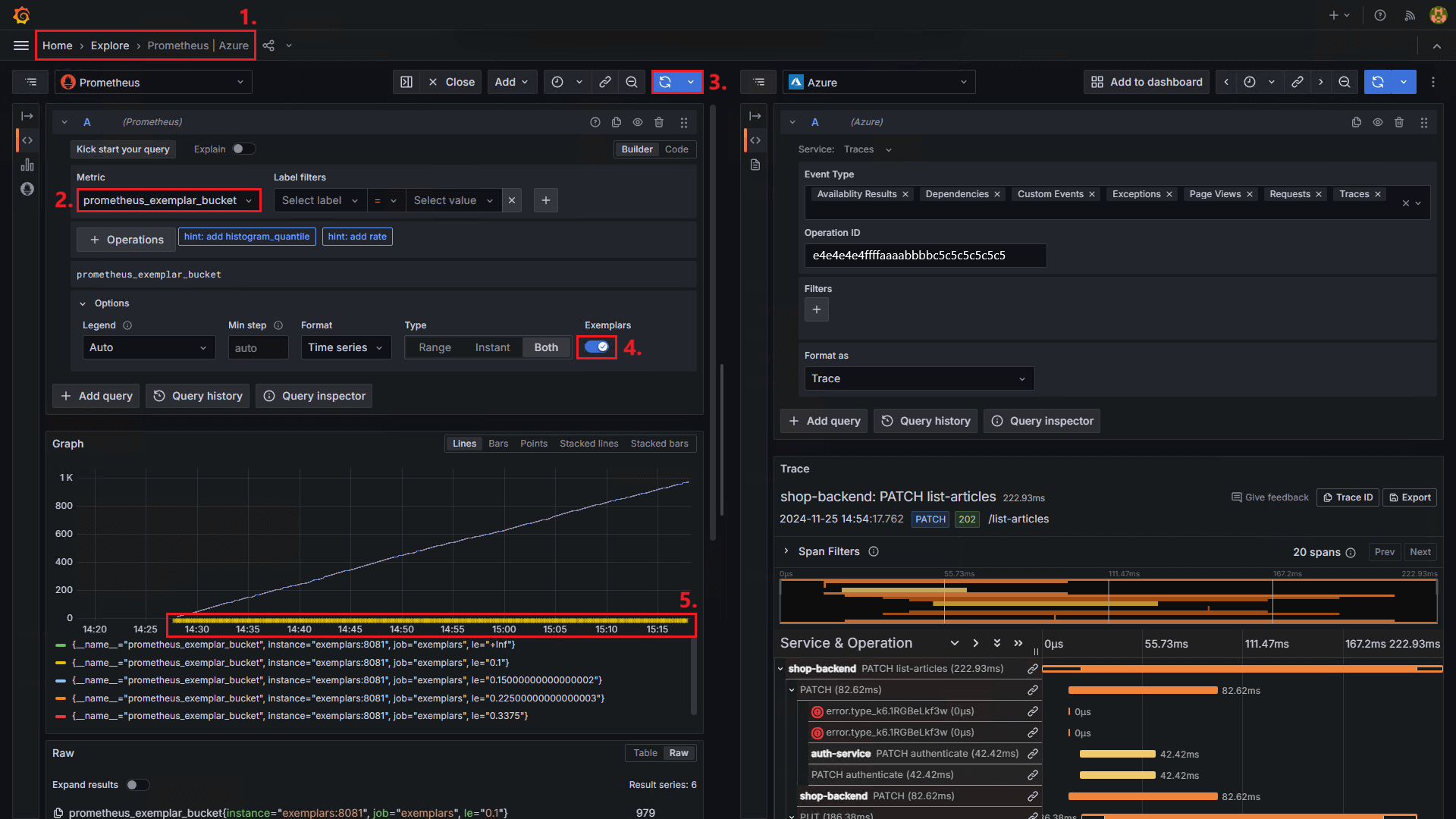This screenshot has height=819, width=1456.
Task: Open Query inspector in Prometheus pane
Action: 315,396
